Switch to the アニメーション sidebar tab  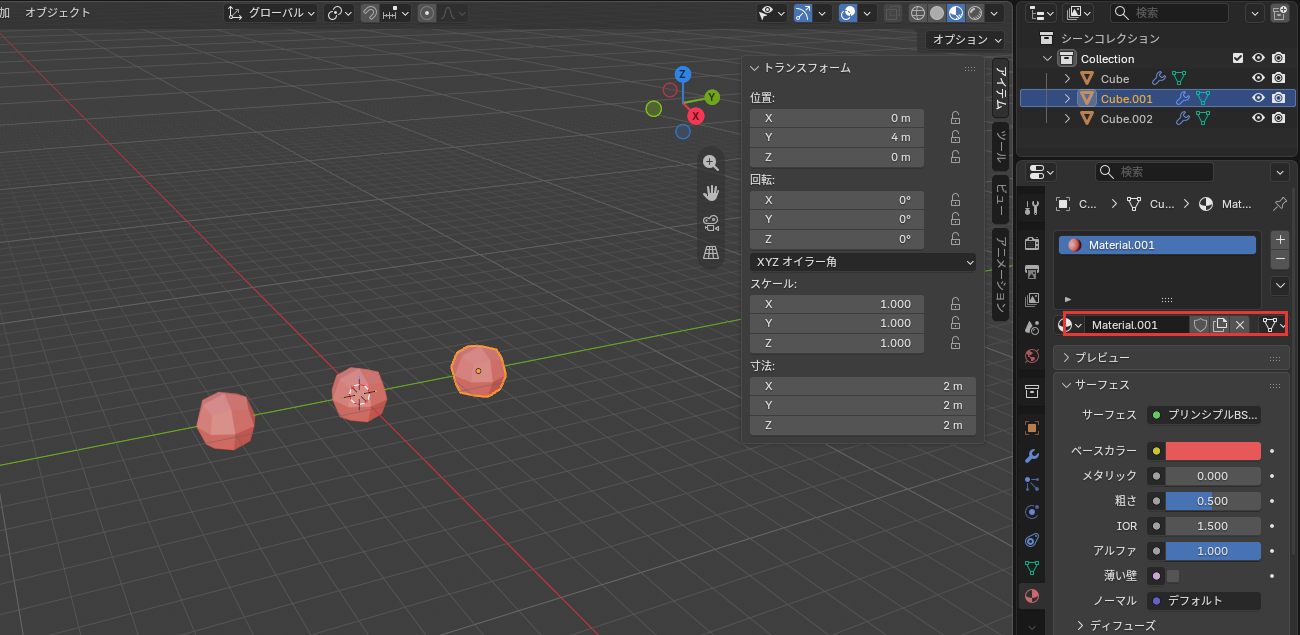[x=1001, y=274]
